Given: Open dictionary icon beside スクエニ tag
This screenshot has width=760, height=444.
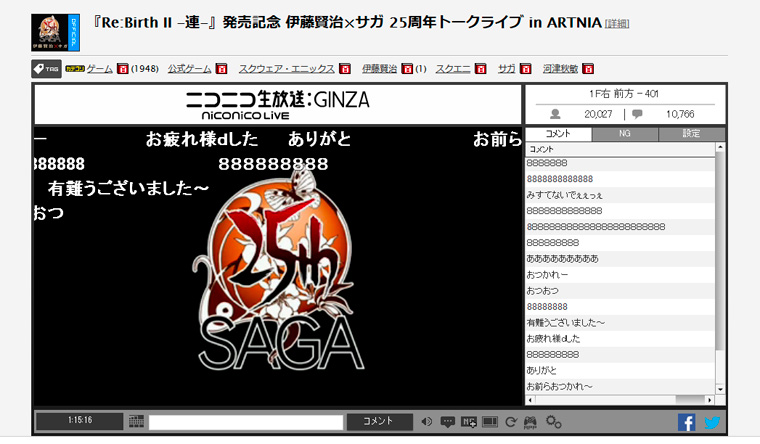Looking at the screenshot, I should pos(481,69).
